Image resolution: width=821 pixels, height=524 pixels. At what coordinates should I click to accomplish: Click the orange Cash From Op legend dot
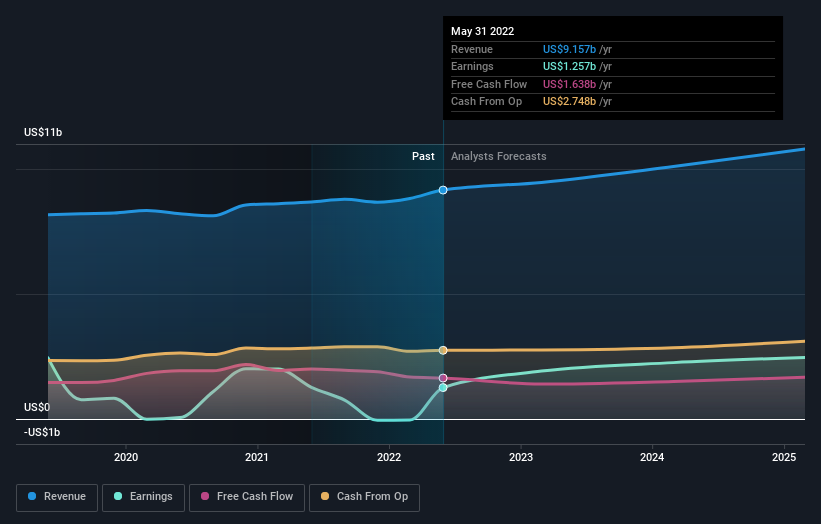(x=325, y=496)
